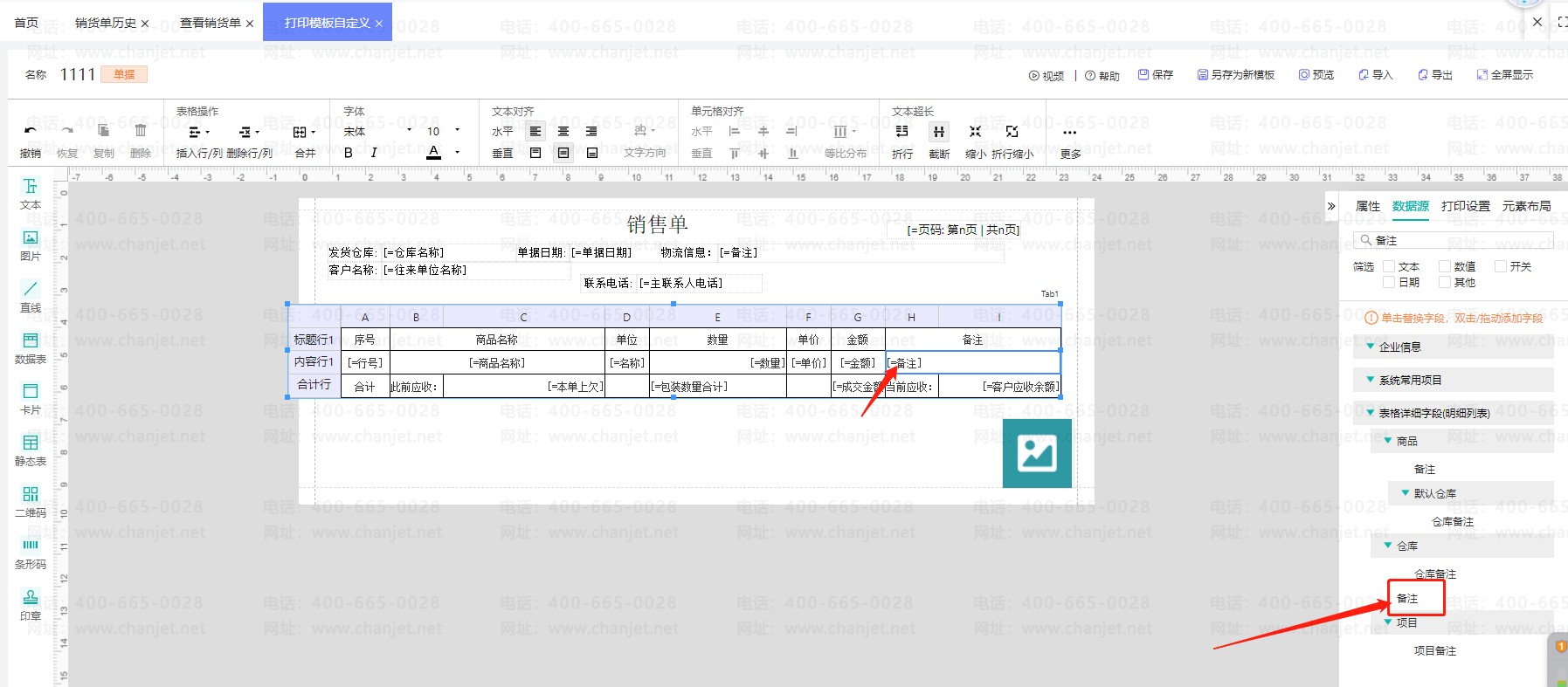1568x687 pixels.
Task: Select the [=备注] cell in content row
Action: pyautogui.click(x=973, y=362)
